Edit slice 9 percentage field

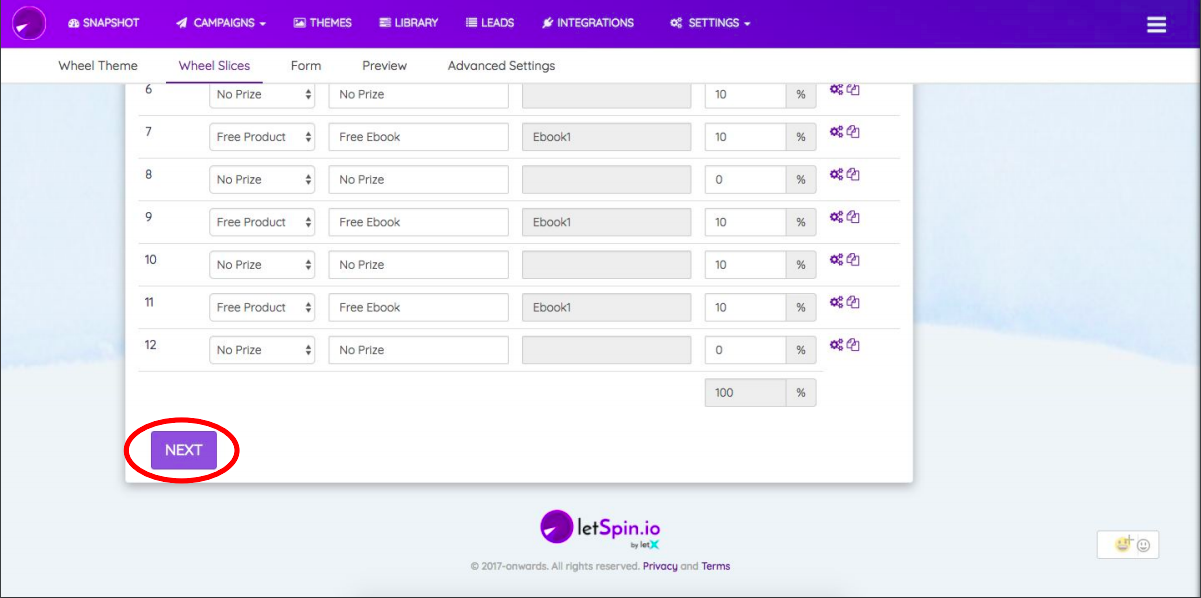click(x=745, y=222)
